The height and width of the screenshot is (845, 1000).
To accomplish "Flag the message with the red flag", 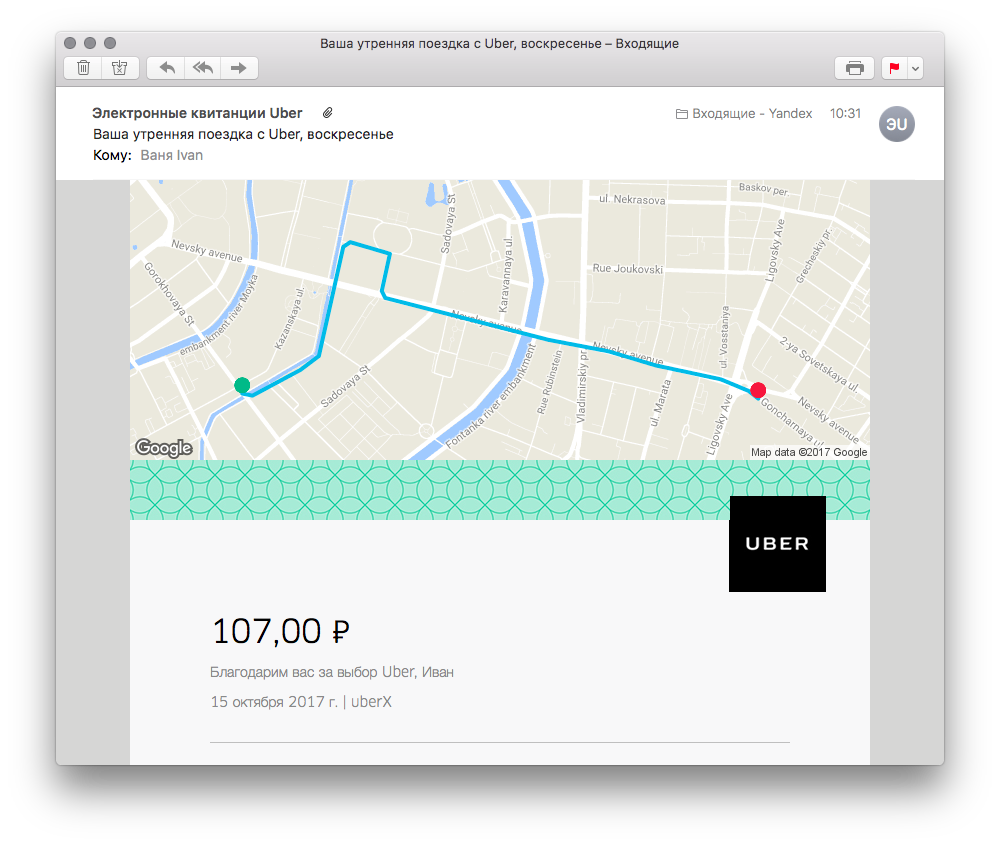I will point(894,68).
